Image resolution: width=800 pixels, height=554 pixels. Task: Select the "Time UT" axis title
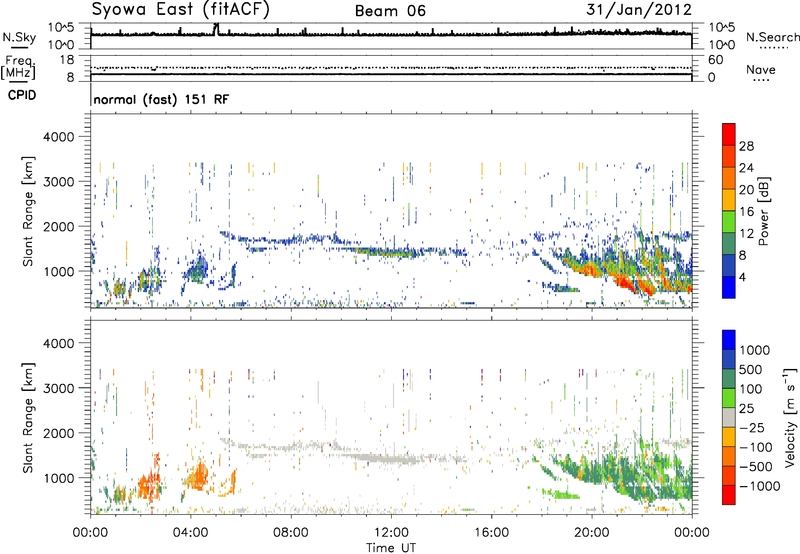pyautogui.click(x=391, y=548)
